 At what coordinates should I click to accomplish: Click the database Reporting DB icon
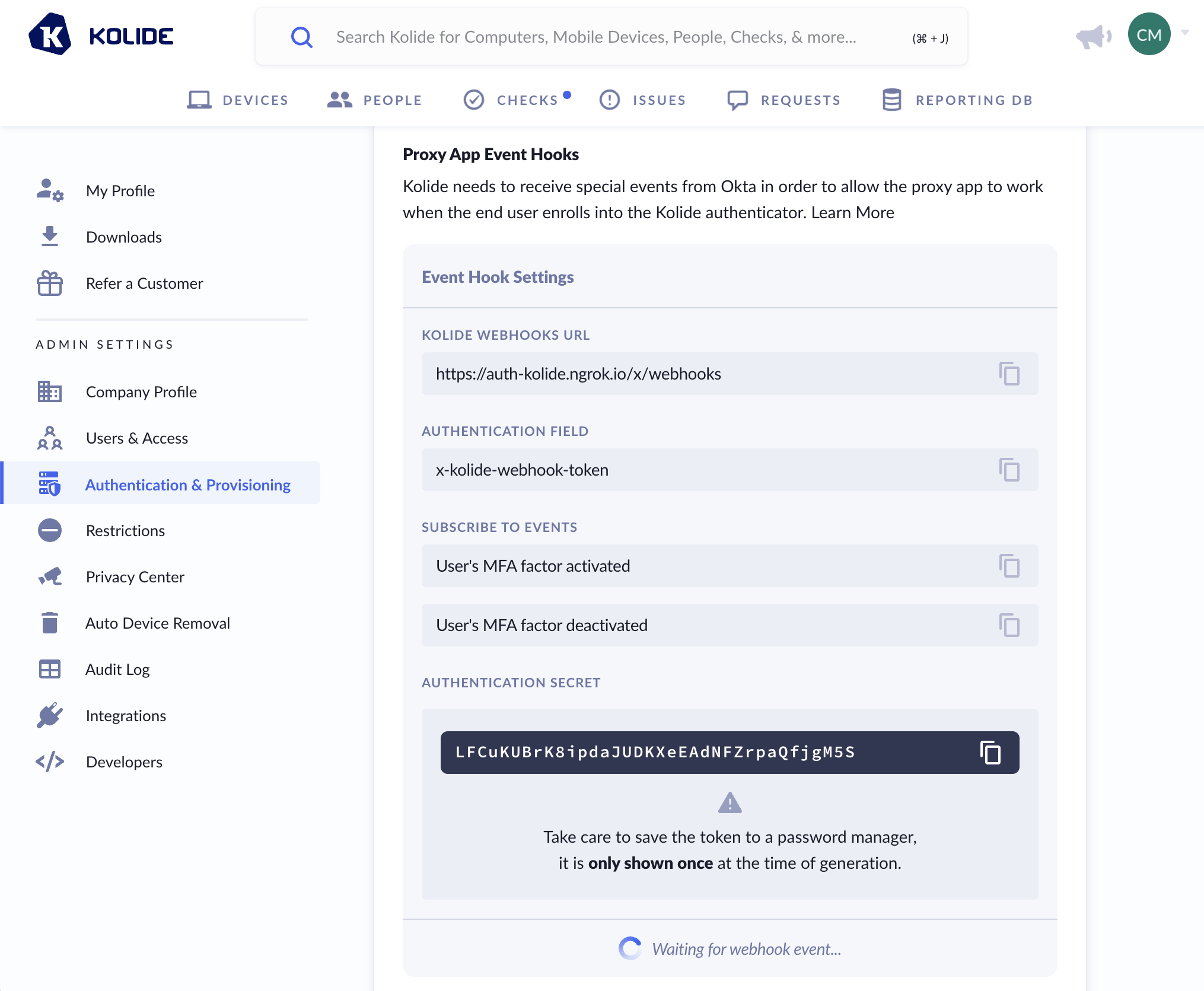(x=892, y=100)
